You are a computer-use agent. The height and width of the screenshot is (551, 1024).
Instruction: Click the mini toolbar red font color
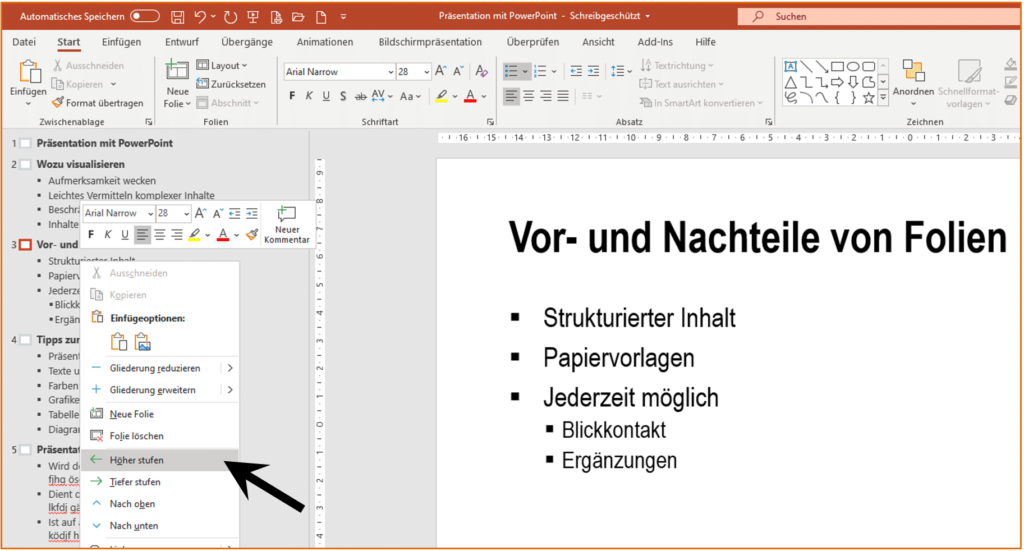coord(223,235)
